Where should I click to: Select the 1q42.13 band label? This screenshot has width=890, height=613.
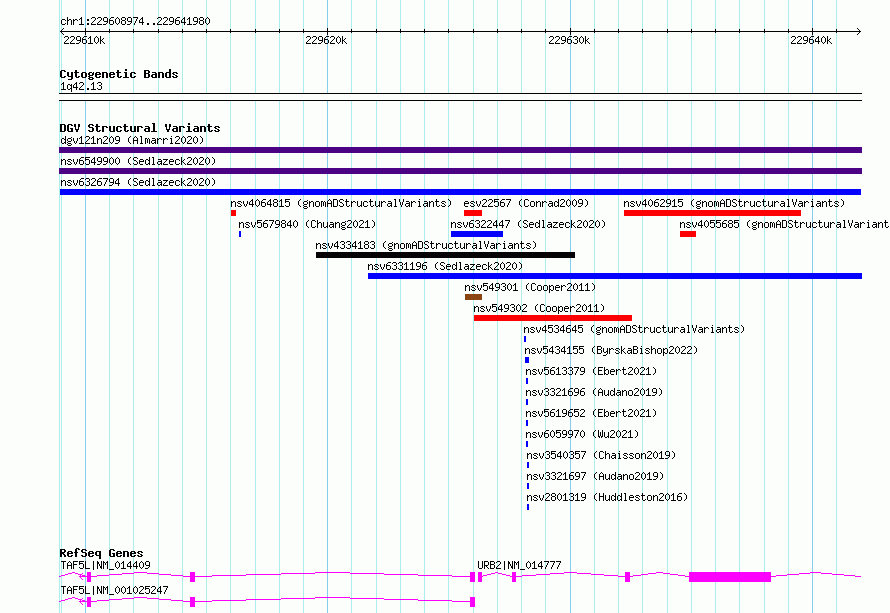81,86
